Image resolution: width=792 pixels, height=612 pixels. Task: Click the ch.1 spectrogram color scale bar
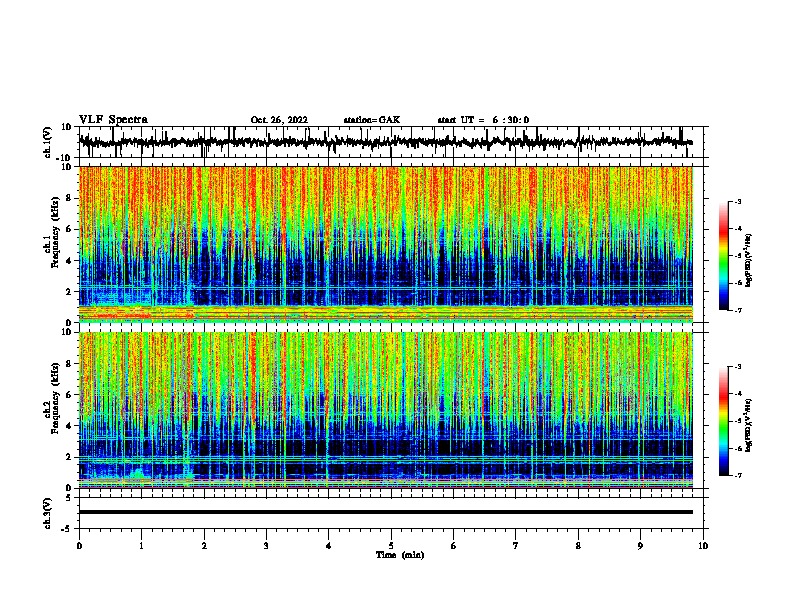[x=723, y=256]
